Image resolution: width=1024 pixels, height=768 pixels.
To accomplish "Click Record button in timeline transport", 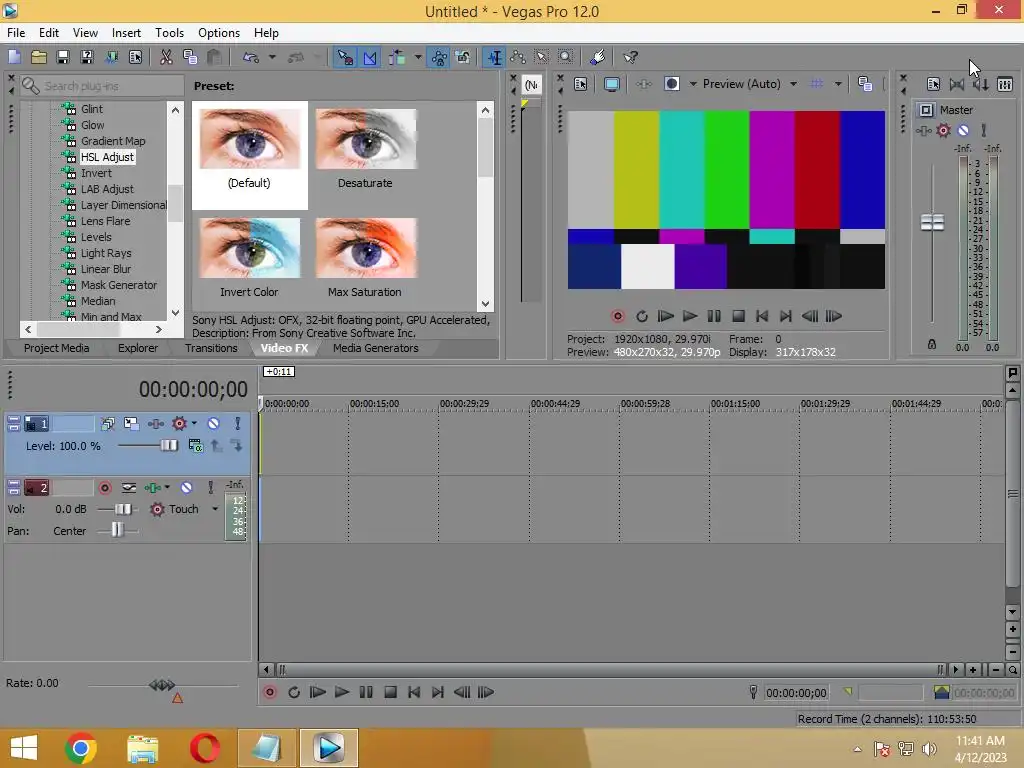I will [270, 692].
